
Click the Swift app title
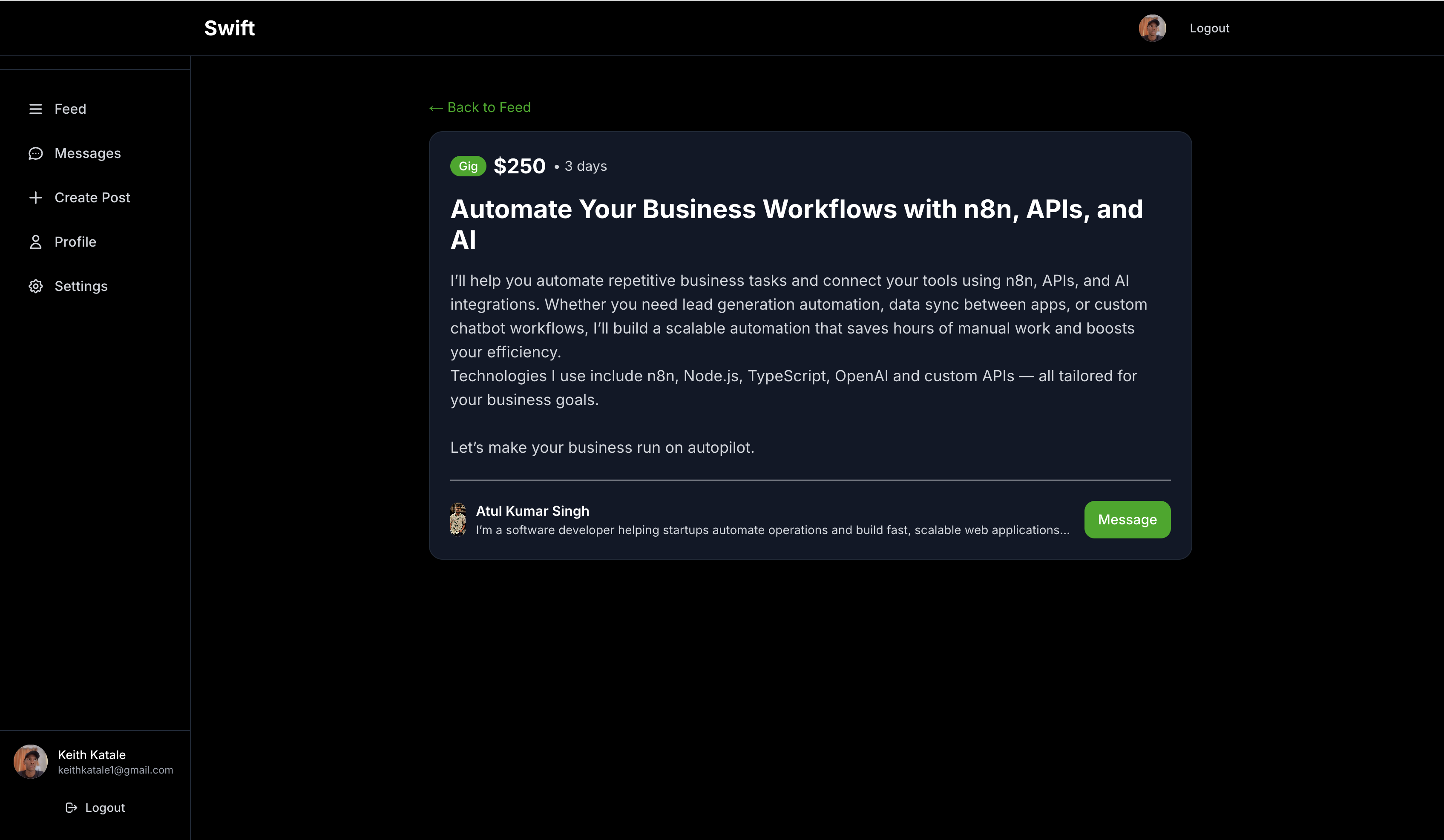(x=229, y=28)
